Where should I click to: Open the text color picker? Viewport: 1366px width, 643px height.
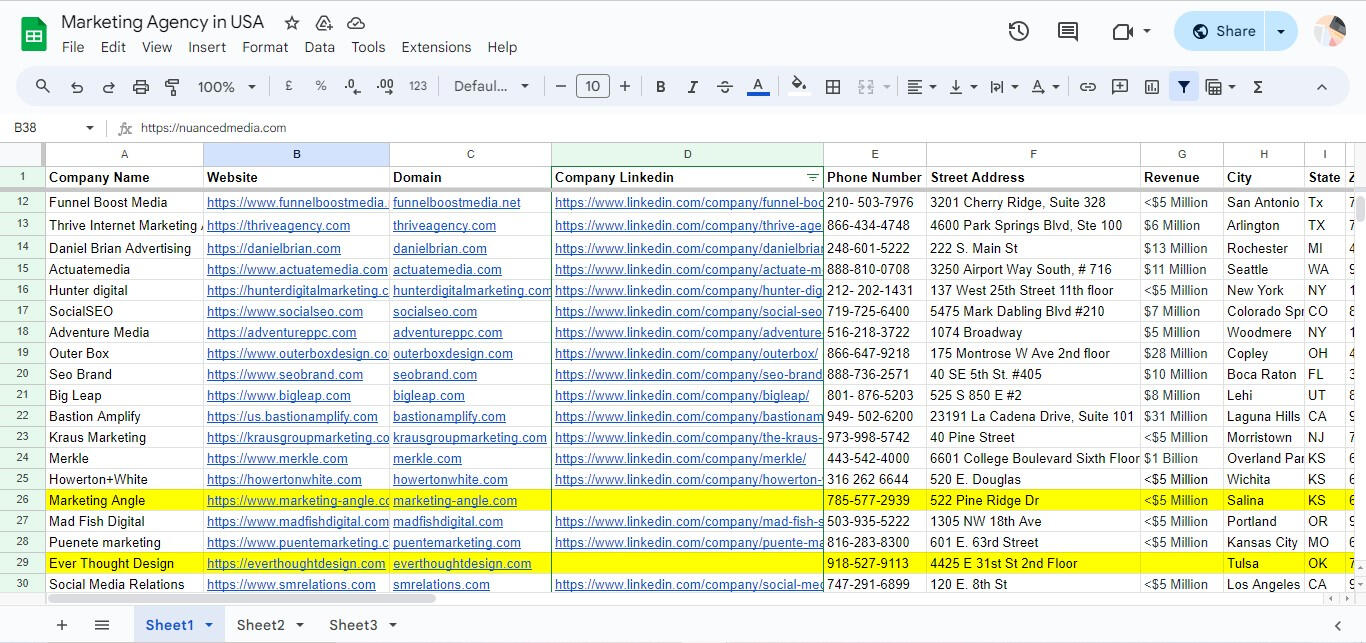click(x=758, y=87)
